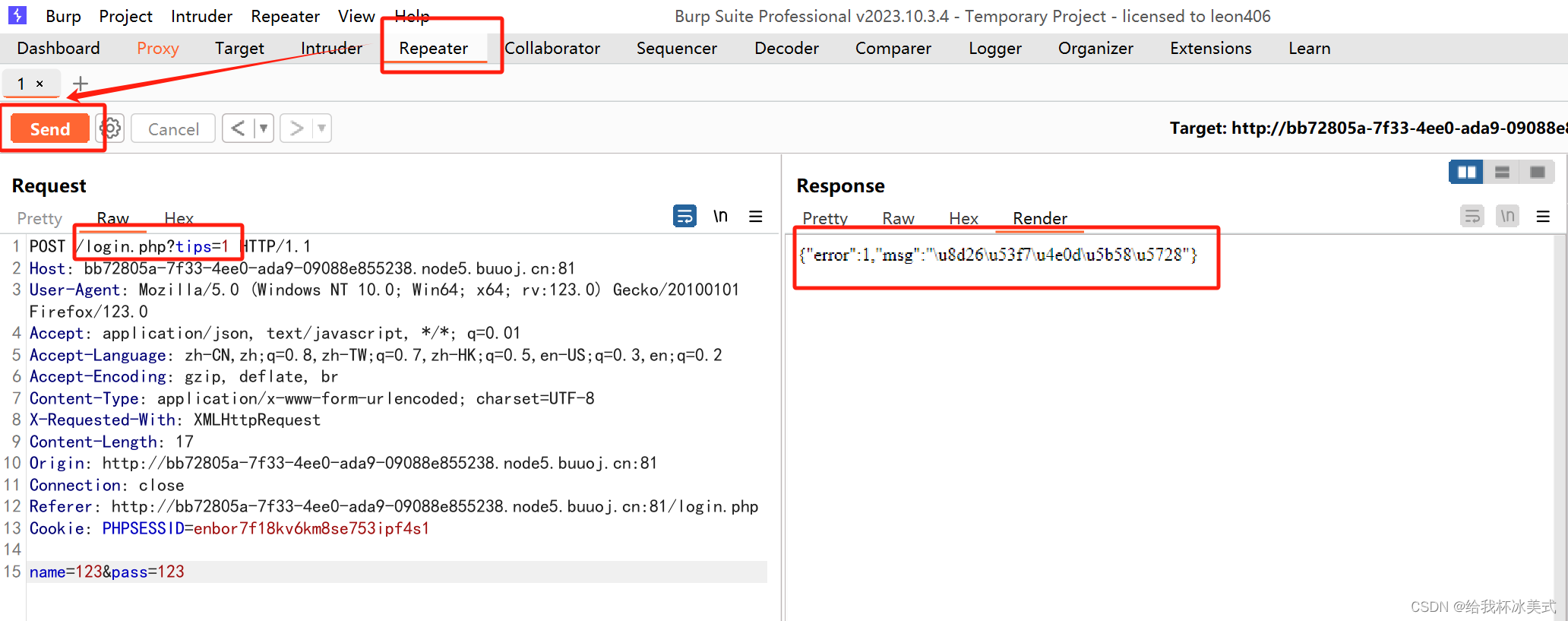Screen dimensions: 1568x621
Task: Toggle non-printable characters in Response panel
Action: (1508, 217)
